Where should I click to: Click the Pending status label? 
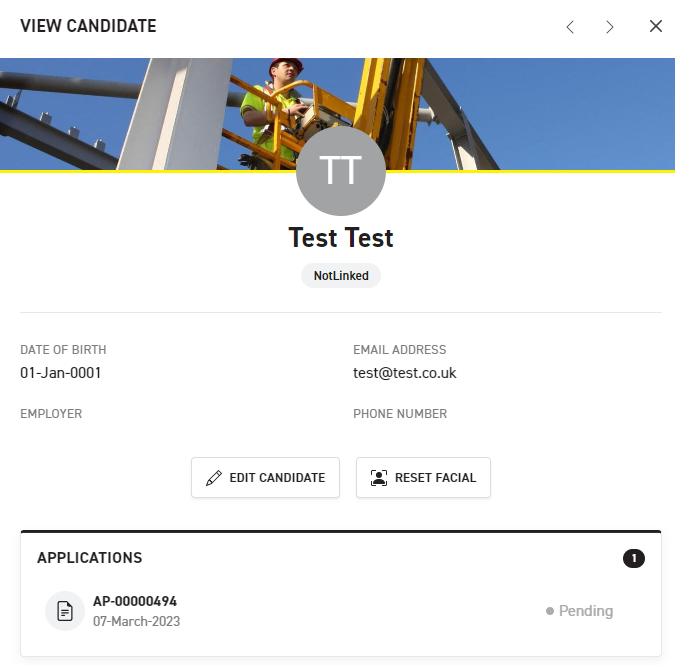click(x=585, y=611)
